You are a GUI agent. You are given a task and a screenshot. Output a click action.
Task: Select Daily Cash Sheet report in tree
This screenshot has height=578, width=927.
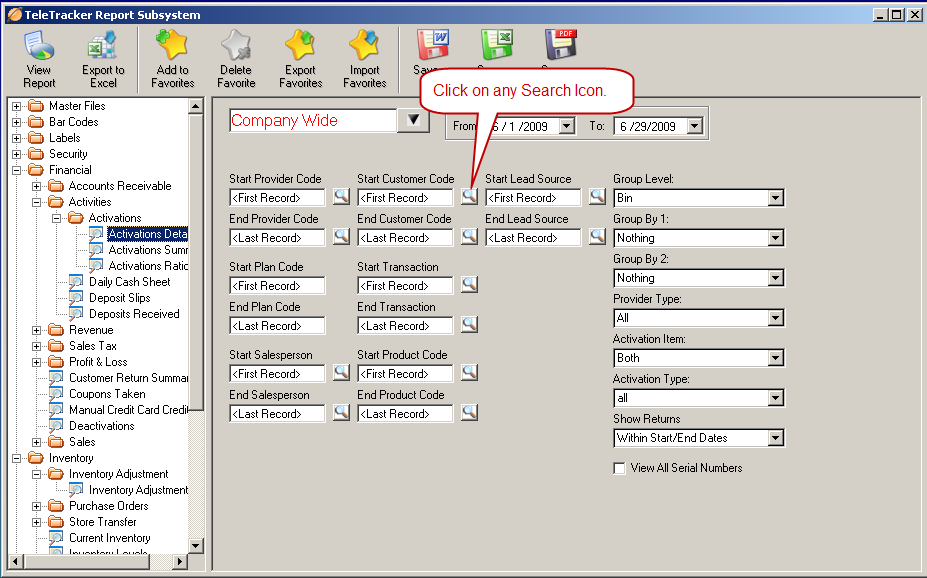[x=128, y=282]
